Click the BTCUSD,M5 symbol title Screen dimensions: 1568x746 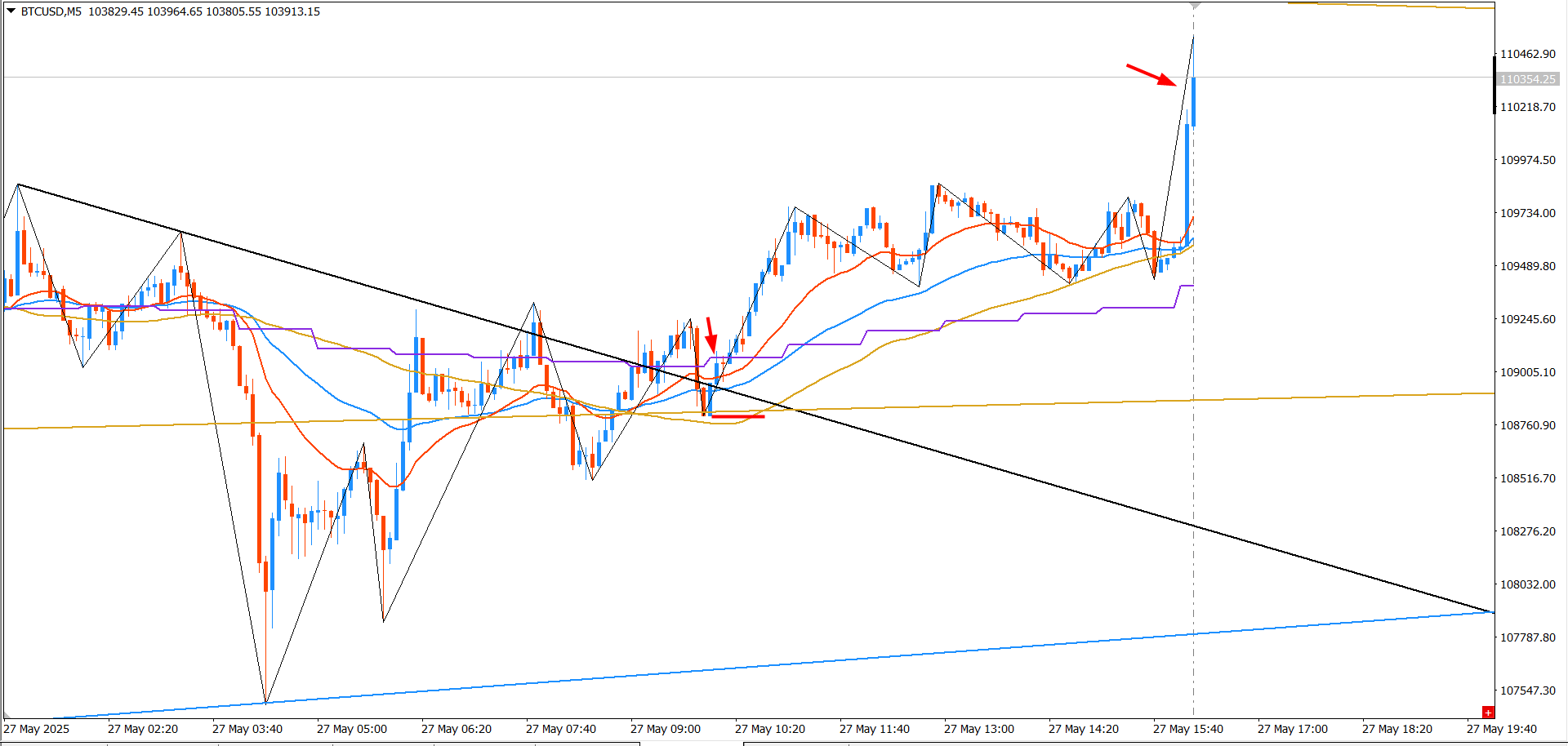tap(51, 11)
